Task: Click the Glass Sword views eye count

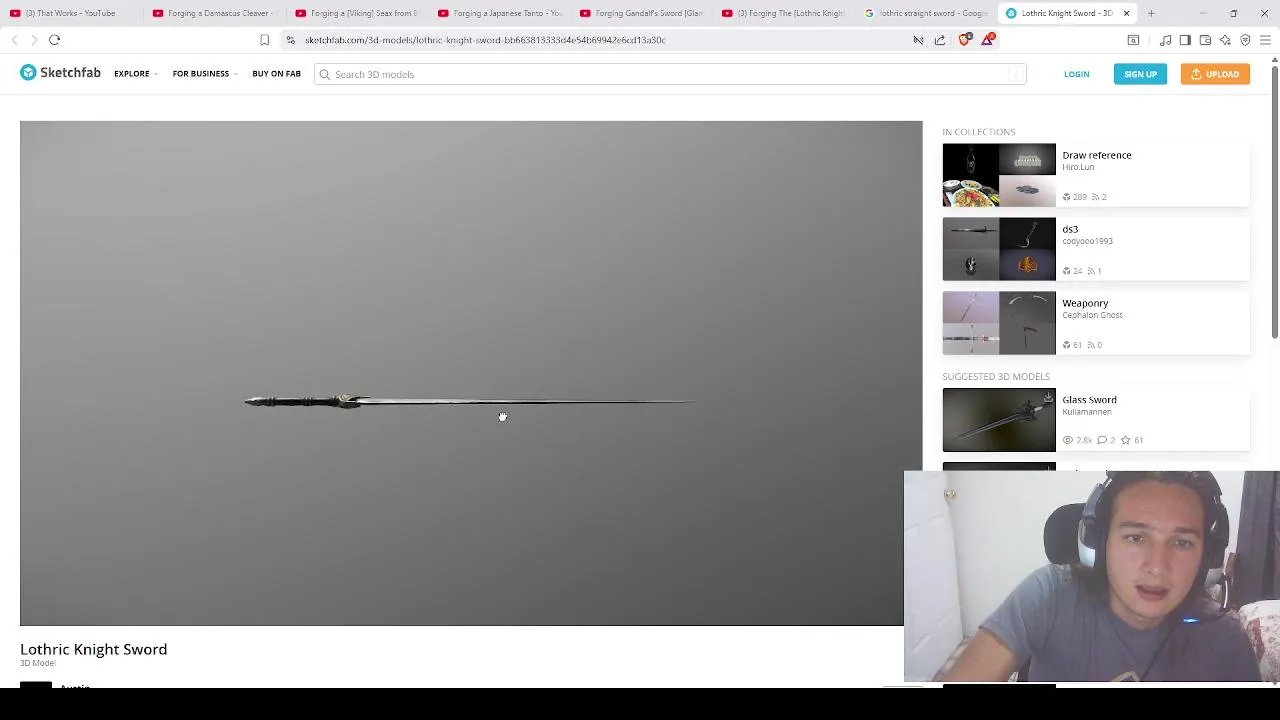Action: [x=1078, y=440]
